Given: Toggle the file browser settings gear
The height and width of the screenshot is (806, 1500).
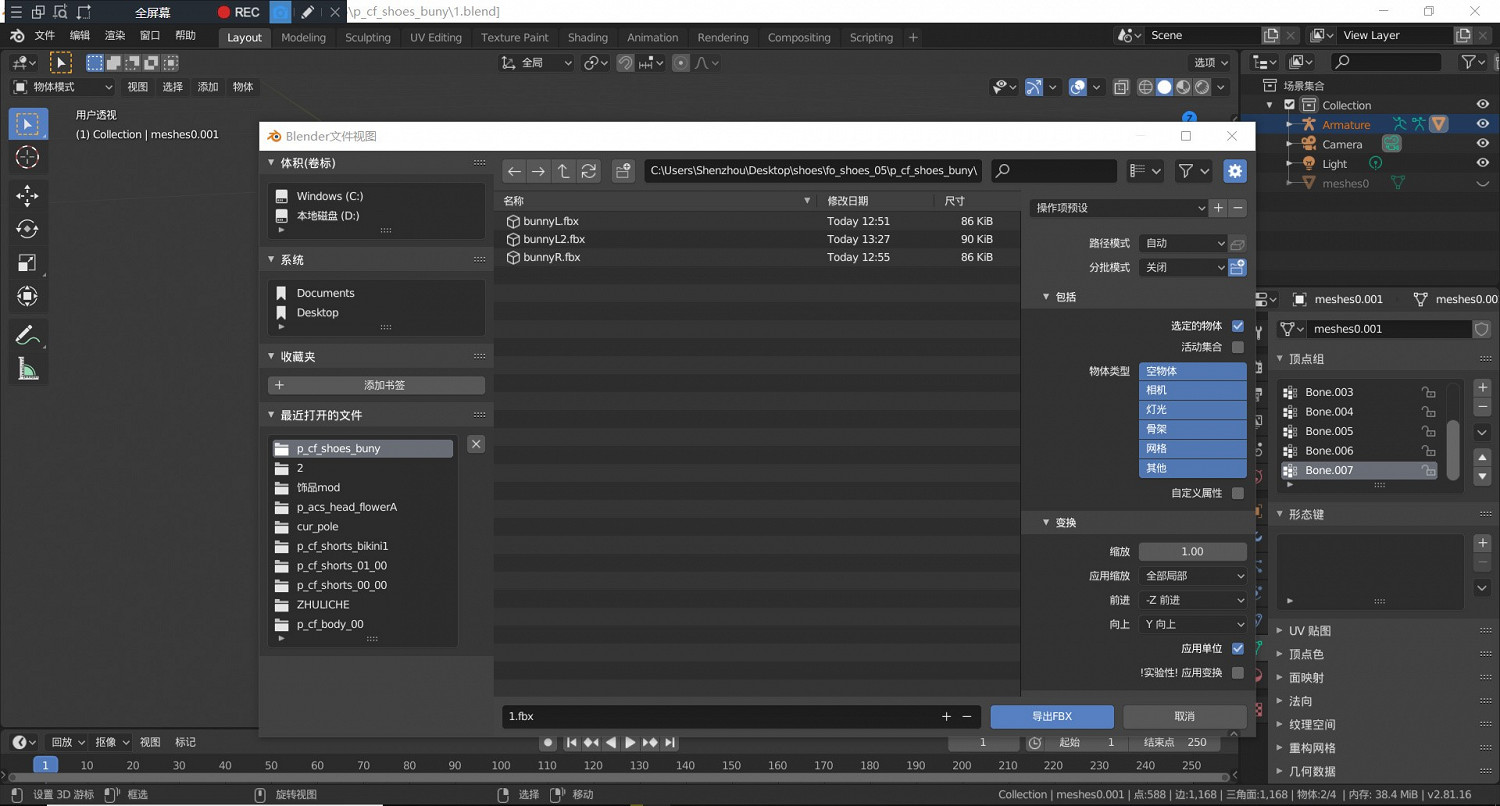Looking at the screenshot, I should (x=1235, y=171).
